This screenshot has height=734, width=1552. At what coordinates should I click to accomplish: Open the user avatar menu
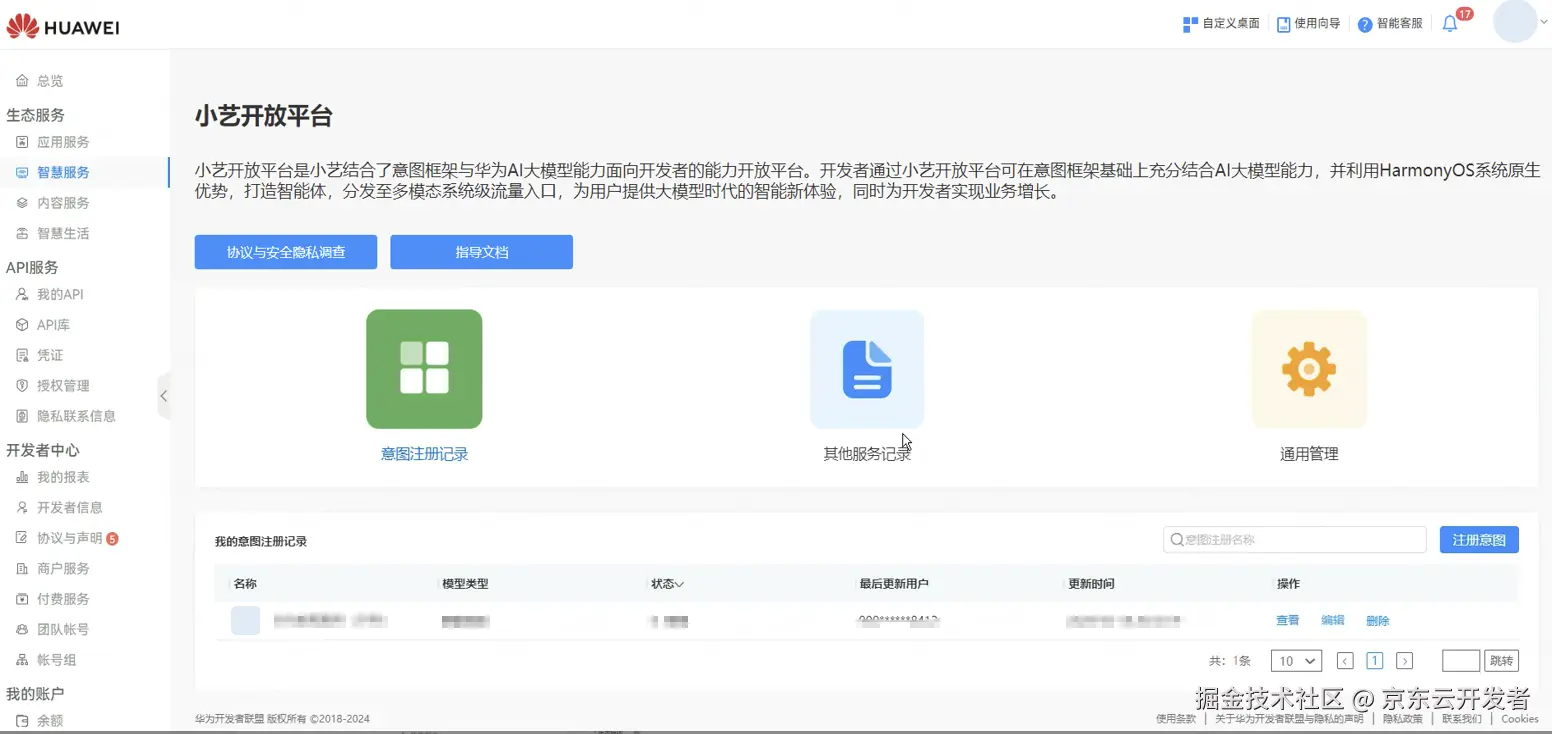click(x=1514, y=22)
